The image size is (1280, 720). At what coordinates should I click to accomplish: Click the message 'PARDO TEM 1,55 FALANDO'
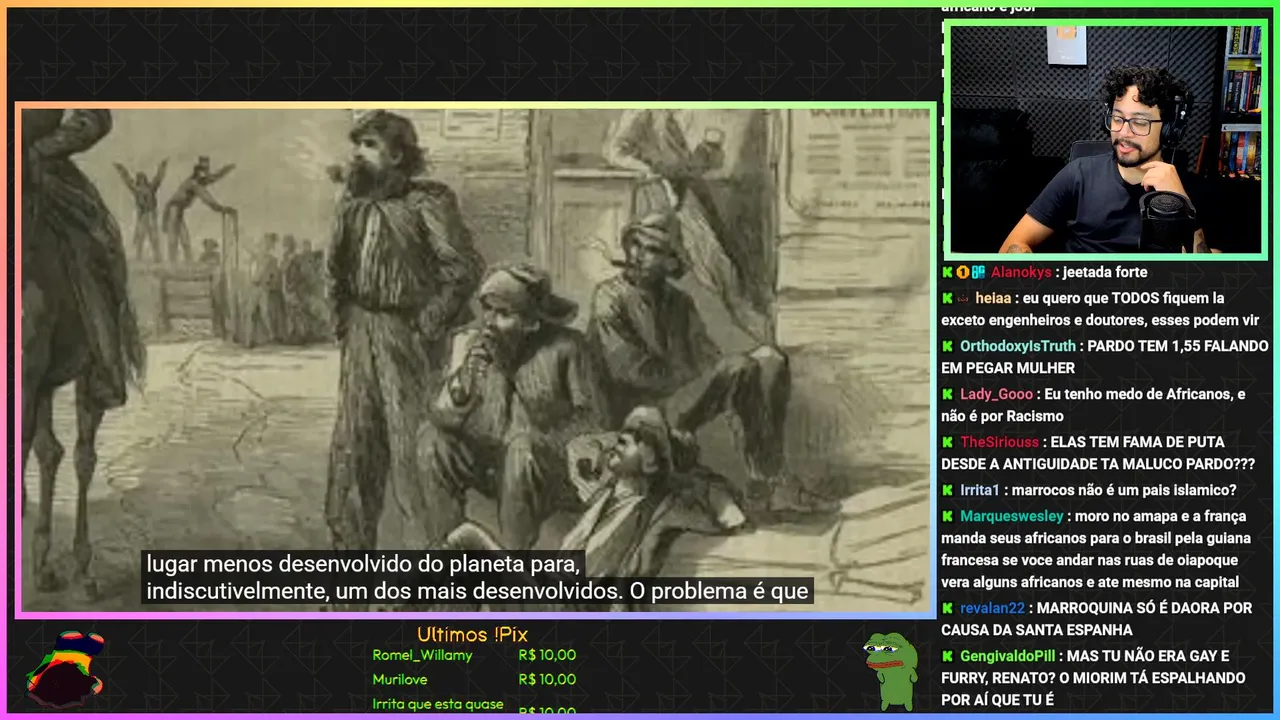[x=1177, y=346]
